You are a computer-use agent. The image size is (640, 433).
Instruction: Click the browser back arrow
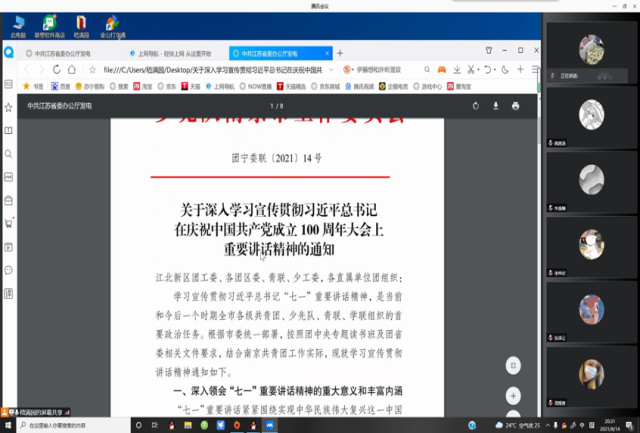27,70
